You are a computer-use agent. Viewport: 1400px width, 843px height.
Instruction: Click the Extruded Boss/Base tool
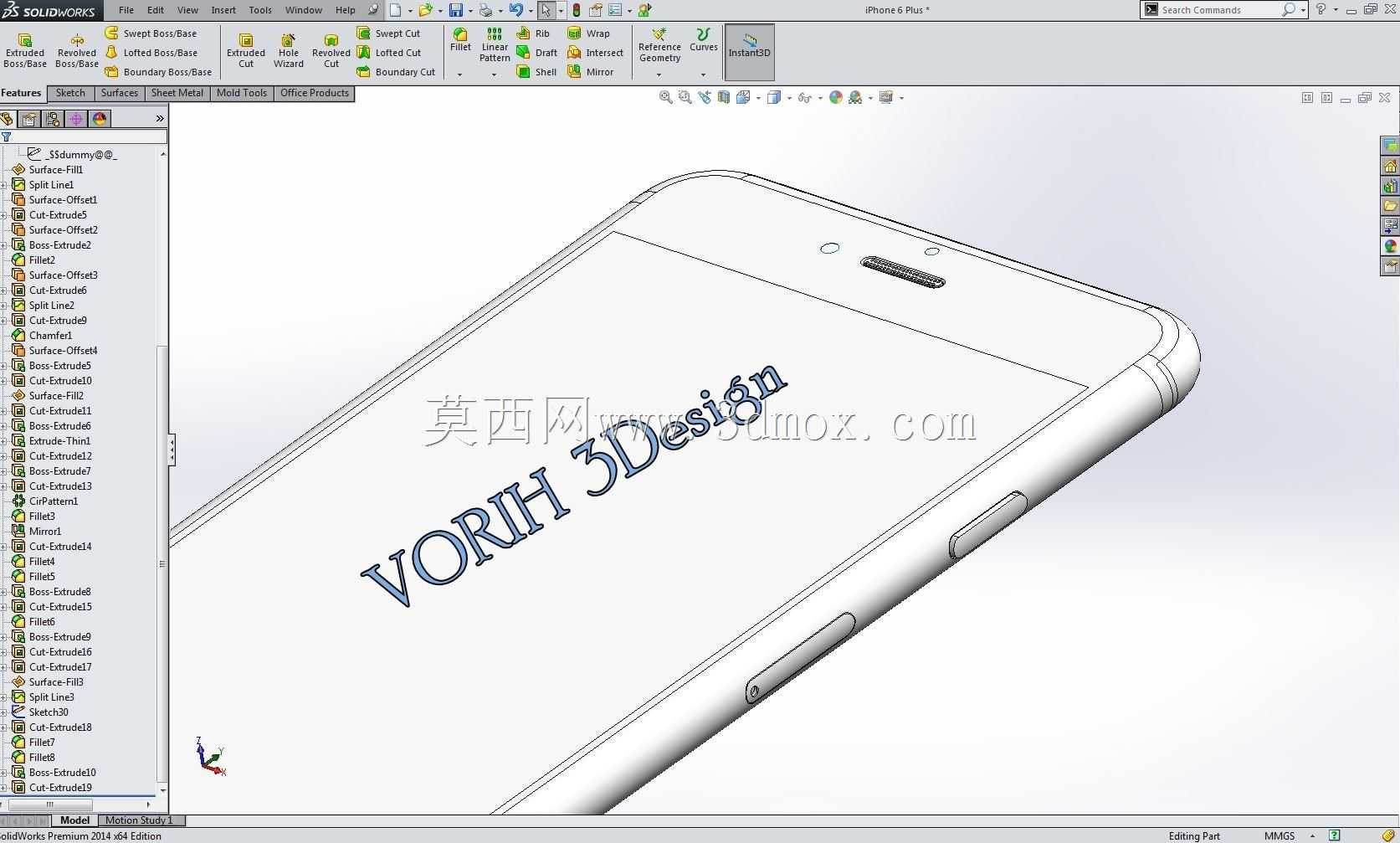pyautogui.click(x=25, y=51)
